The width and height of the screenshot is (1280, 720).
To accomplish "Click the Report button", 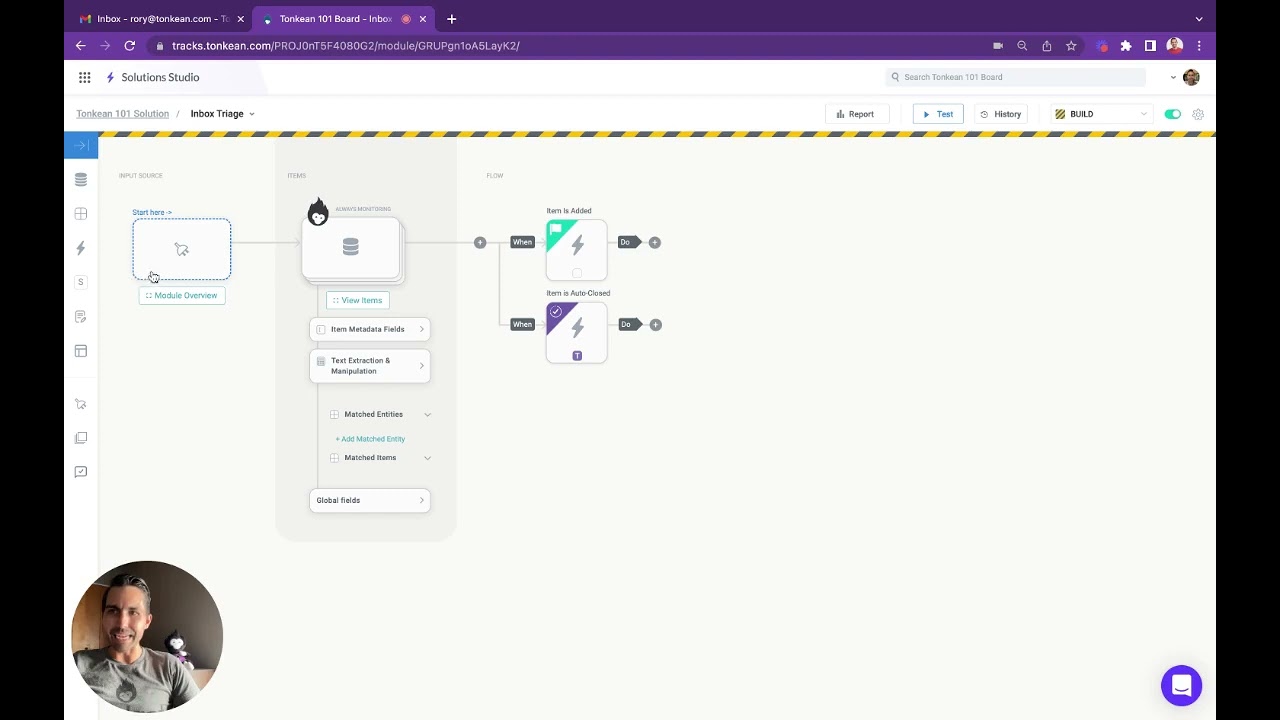I will point(855,114).
